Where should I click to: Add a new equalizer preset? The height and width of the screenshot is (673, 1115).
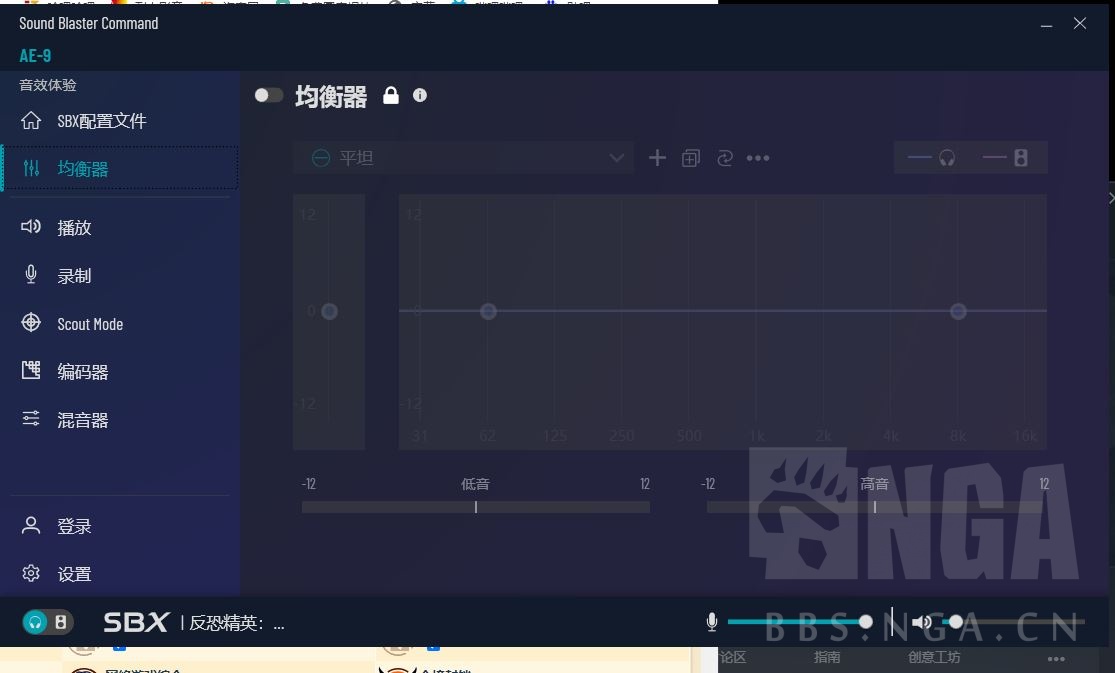(x=657, y=157)
